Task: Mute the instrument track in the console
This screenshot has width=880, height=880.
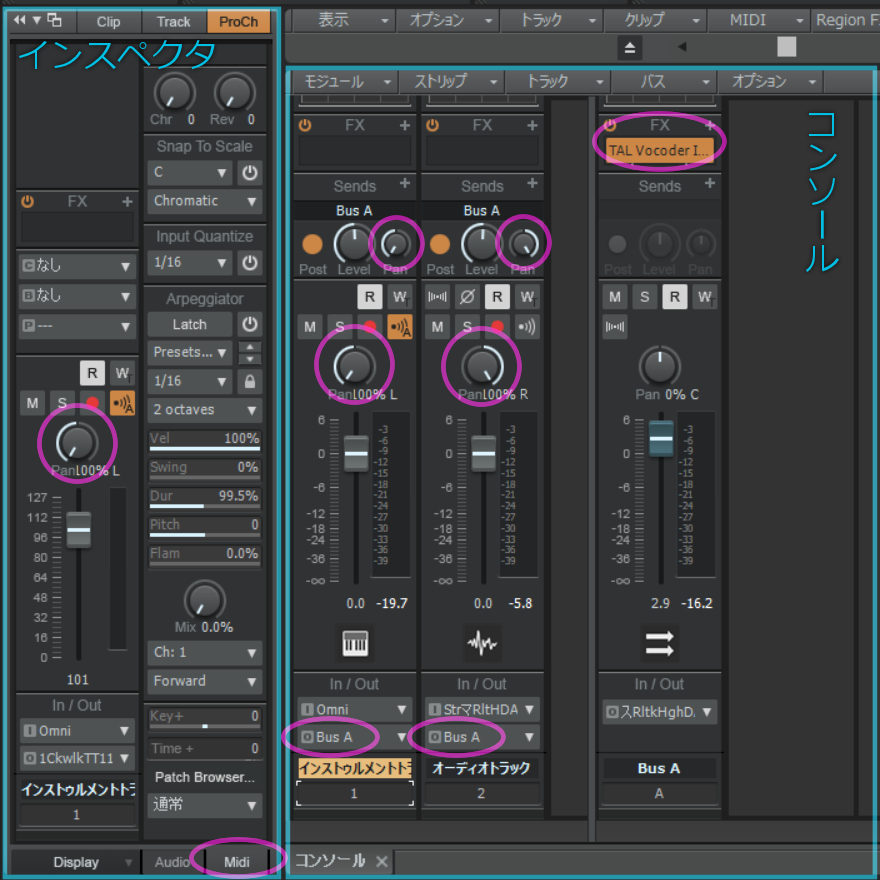Action: coord(309,325)
